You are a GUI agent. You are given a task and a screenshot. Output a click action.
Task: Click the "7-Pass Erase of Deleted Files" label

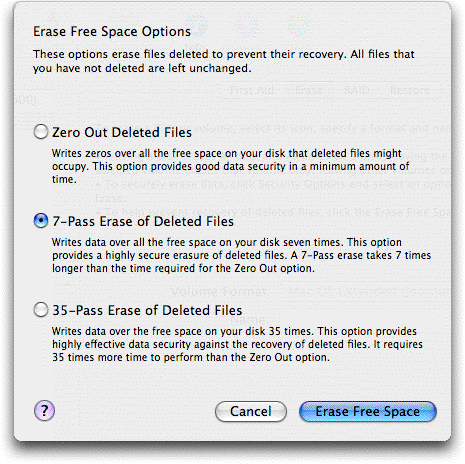143,221
